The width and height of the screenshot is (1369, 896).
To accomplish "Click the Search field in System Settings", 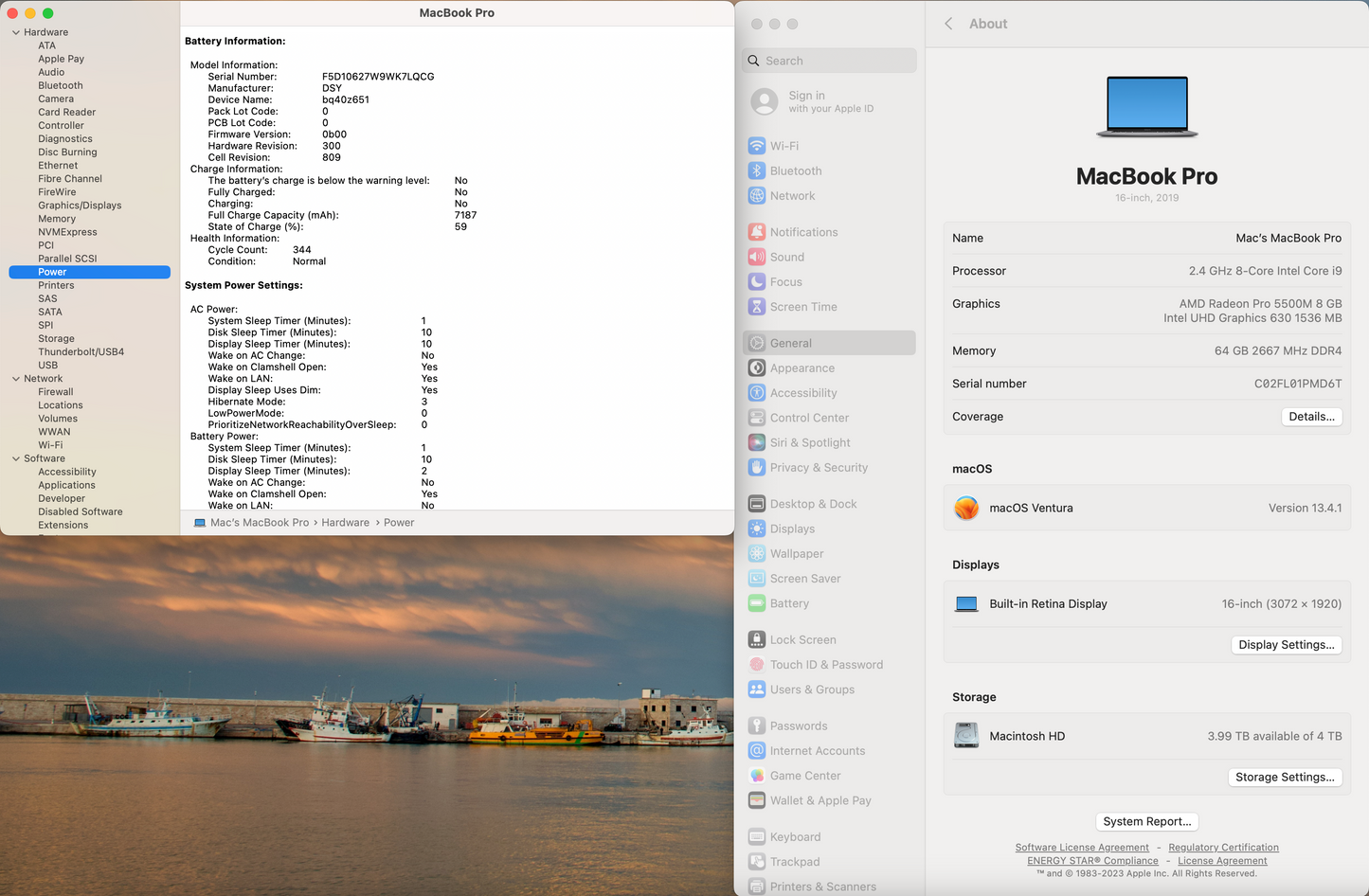I will click(830, 61).
